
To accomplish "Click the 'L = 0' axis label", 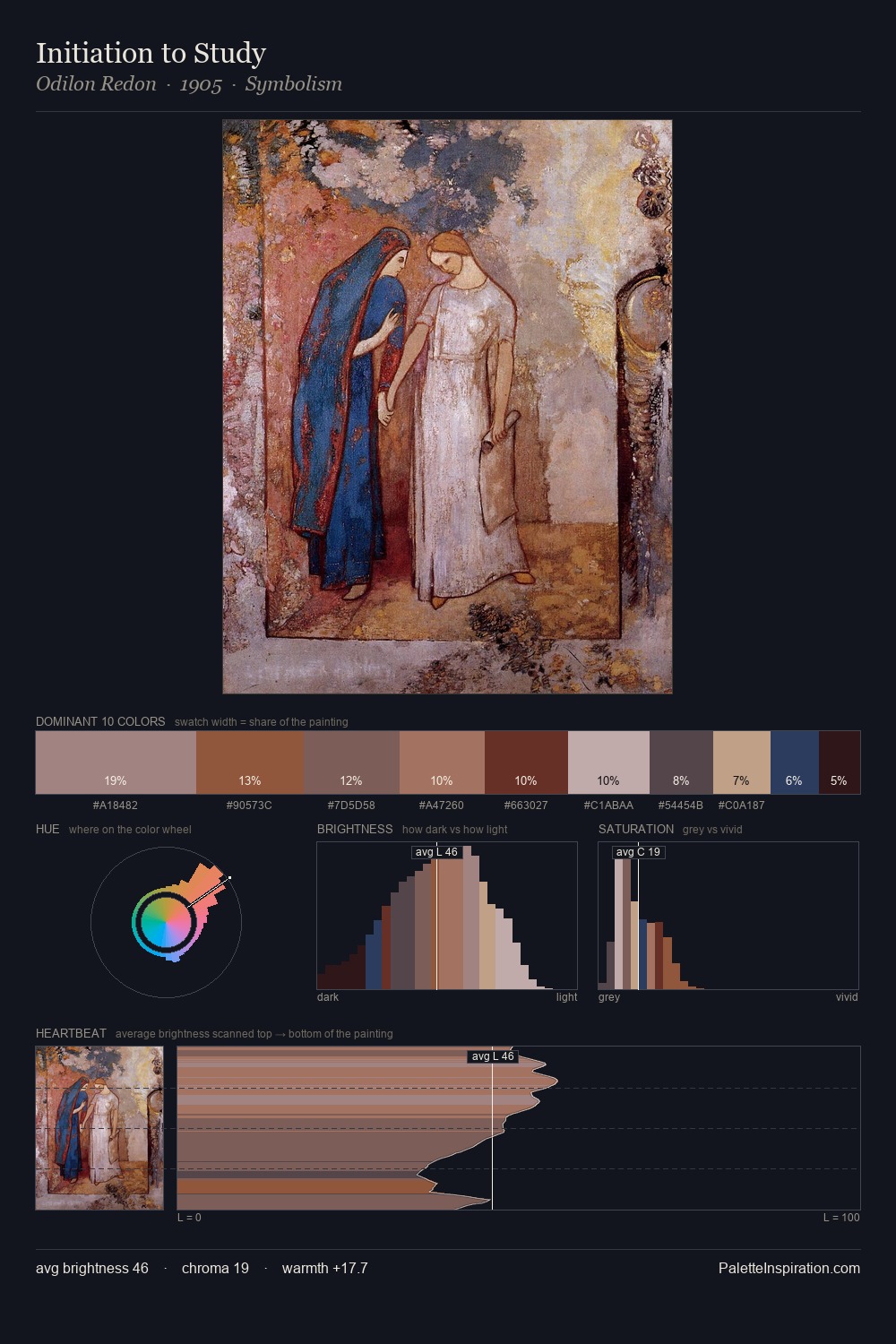I will click(x=189, y=1218).
